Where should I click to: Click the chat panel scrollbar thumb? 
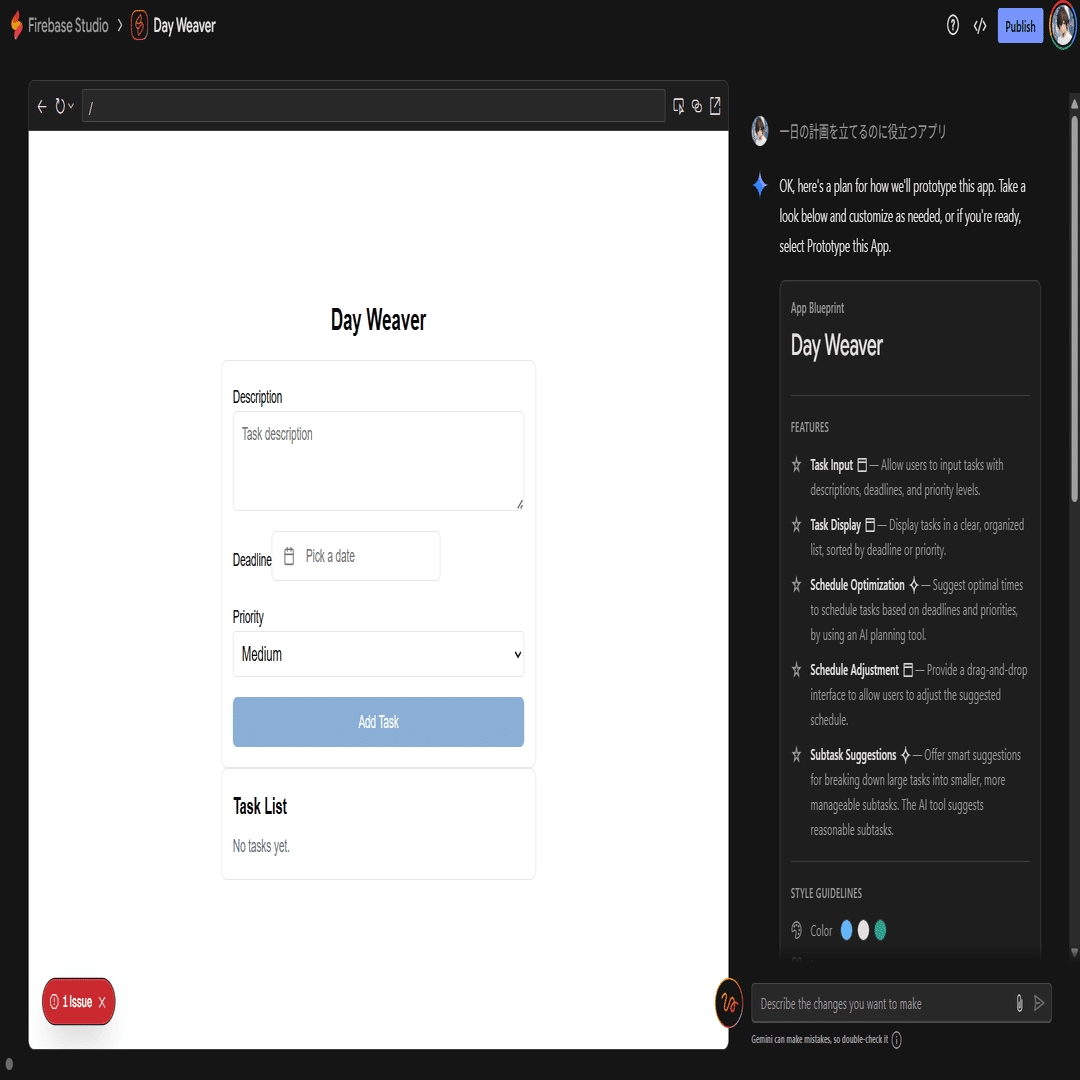click(1074, 308)
